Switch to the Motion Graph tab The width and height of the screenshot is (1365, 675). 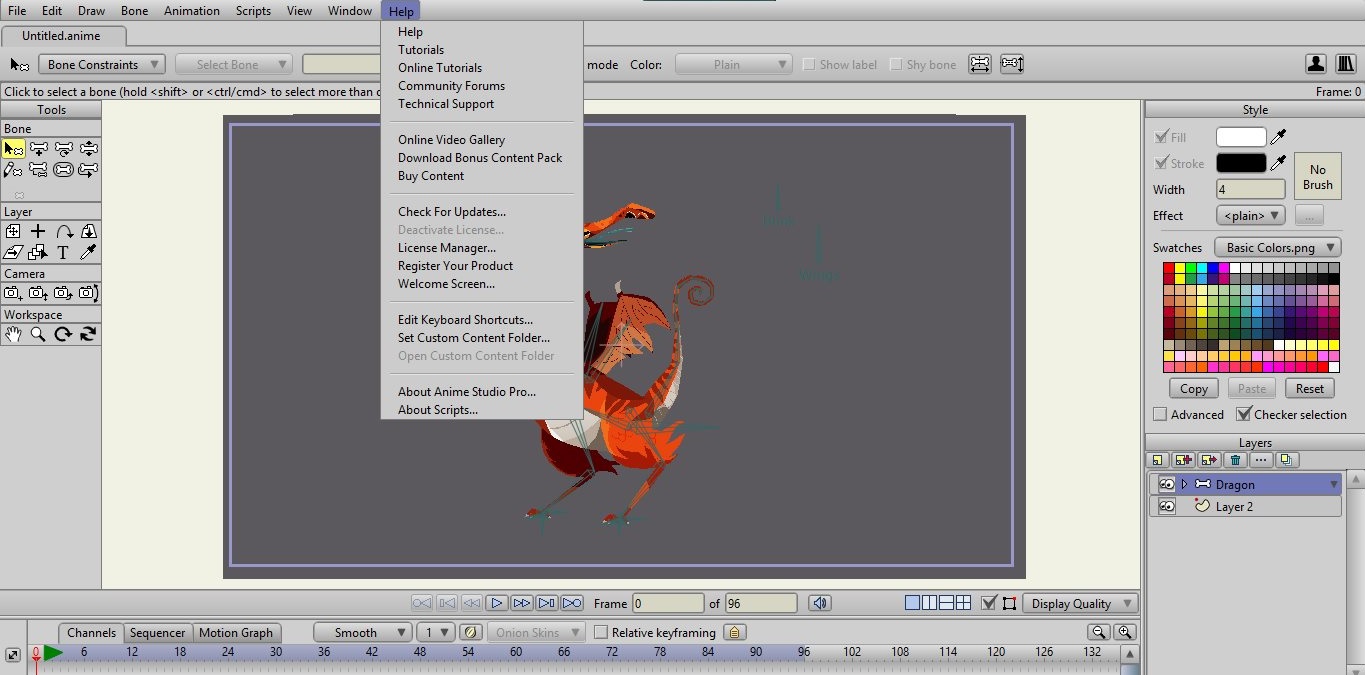pos(235,632)
